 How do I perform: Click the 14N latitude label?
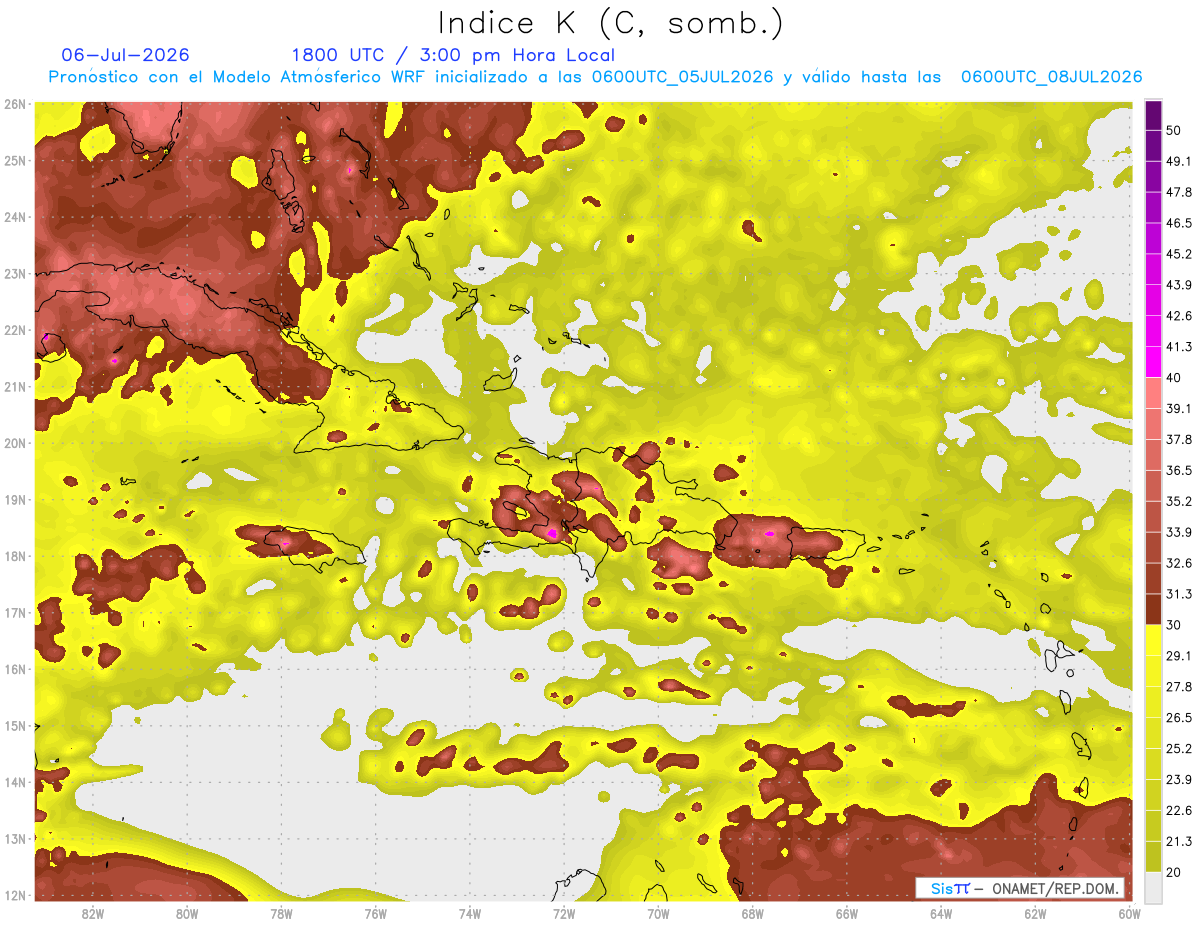[15, 782]
